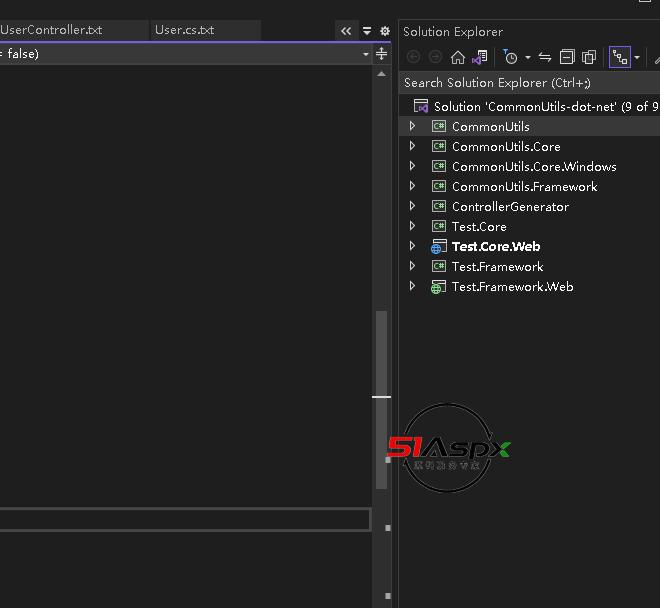Select Test.Framework in the tree
Viewport: 660px width, 608px height.
498,267
